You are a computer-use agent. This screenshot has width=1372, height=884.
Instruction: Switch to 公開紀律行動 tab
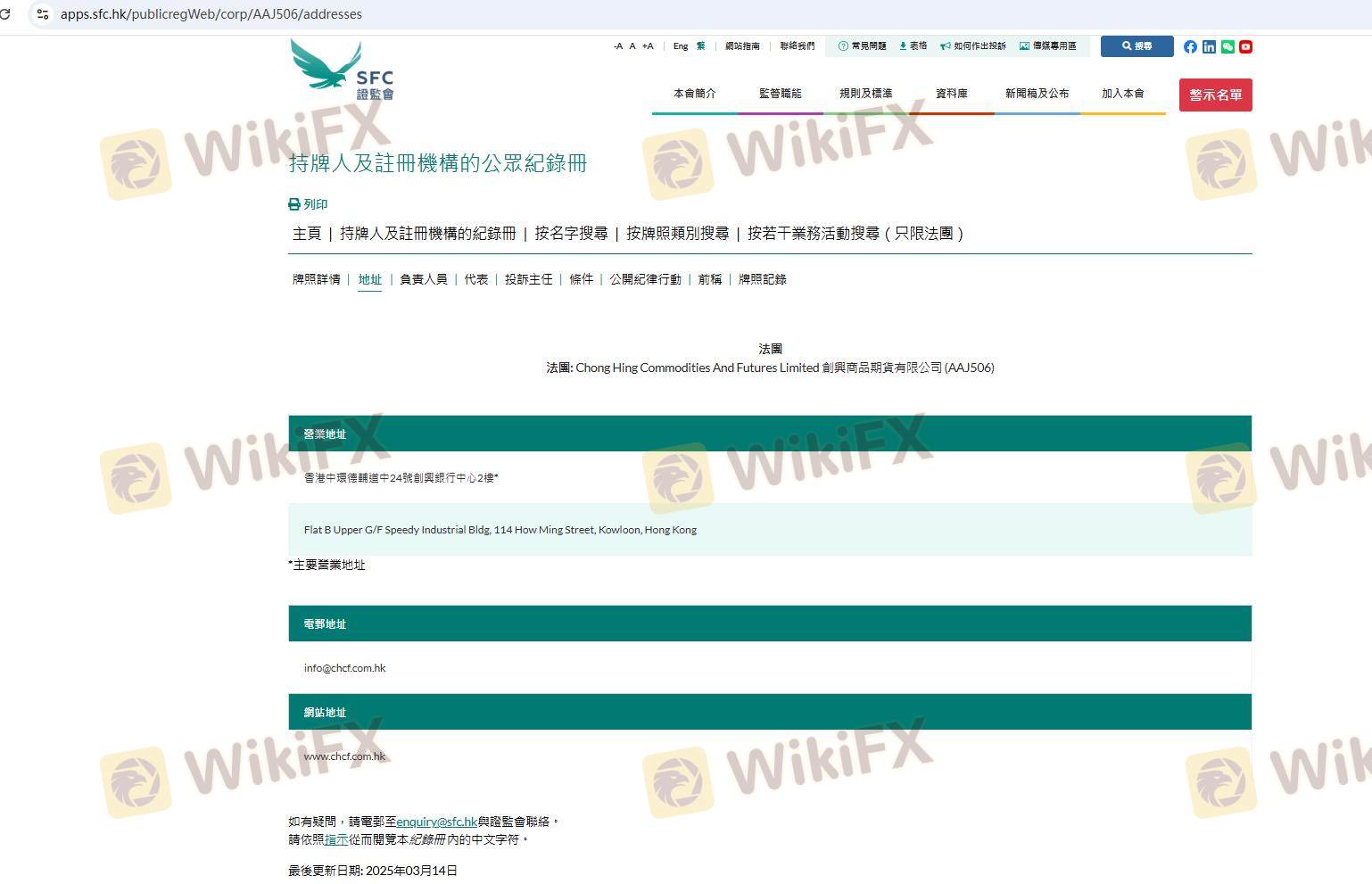(646, 279)
